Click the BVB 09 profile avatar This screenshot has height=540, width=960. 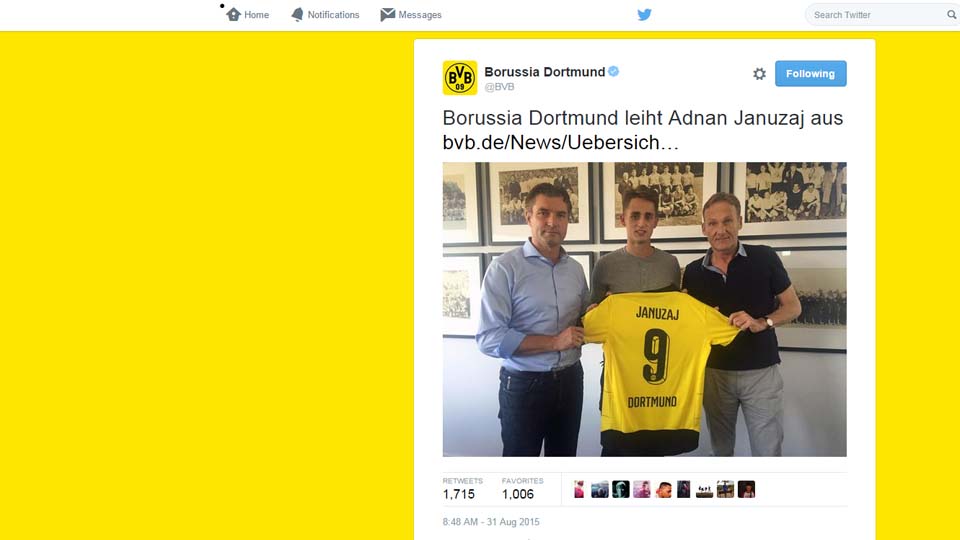point(460,78)
